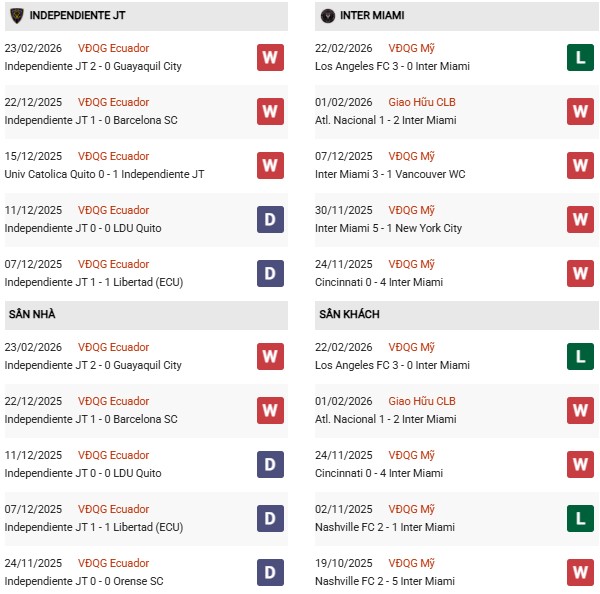The image size is (600, 594).
Task: Click the INDEPENDIENTE JT header title
Action: point(77,16)
